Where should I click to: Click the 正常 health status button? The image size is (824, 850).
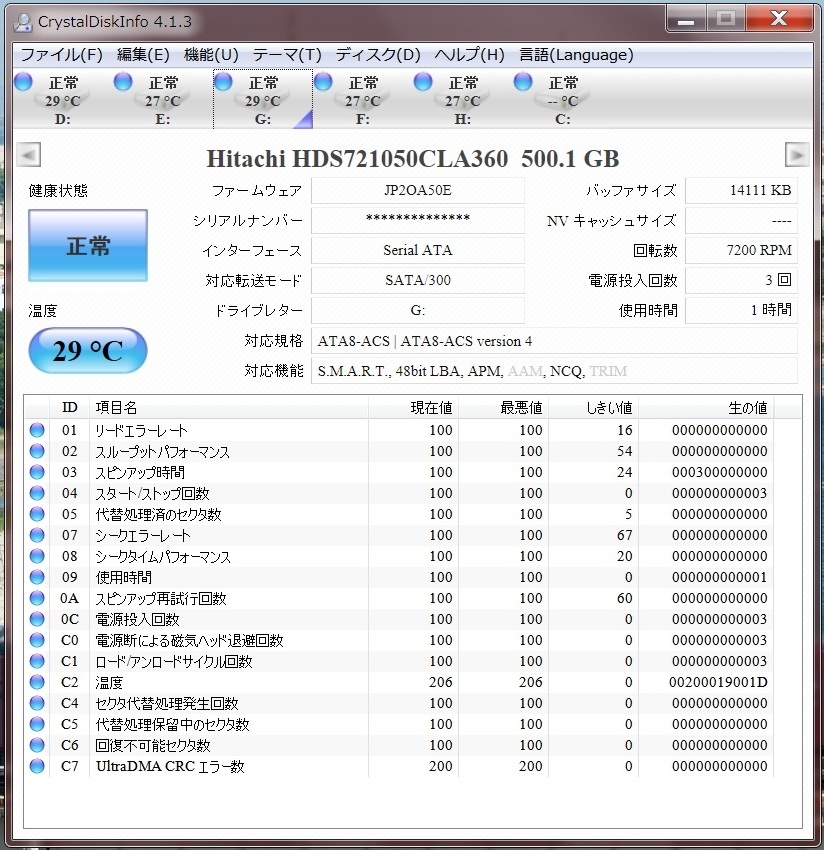[x=88, y=246]
